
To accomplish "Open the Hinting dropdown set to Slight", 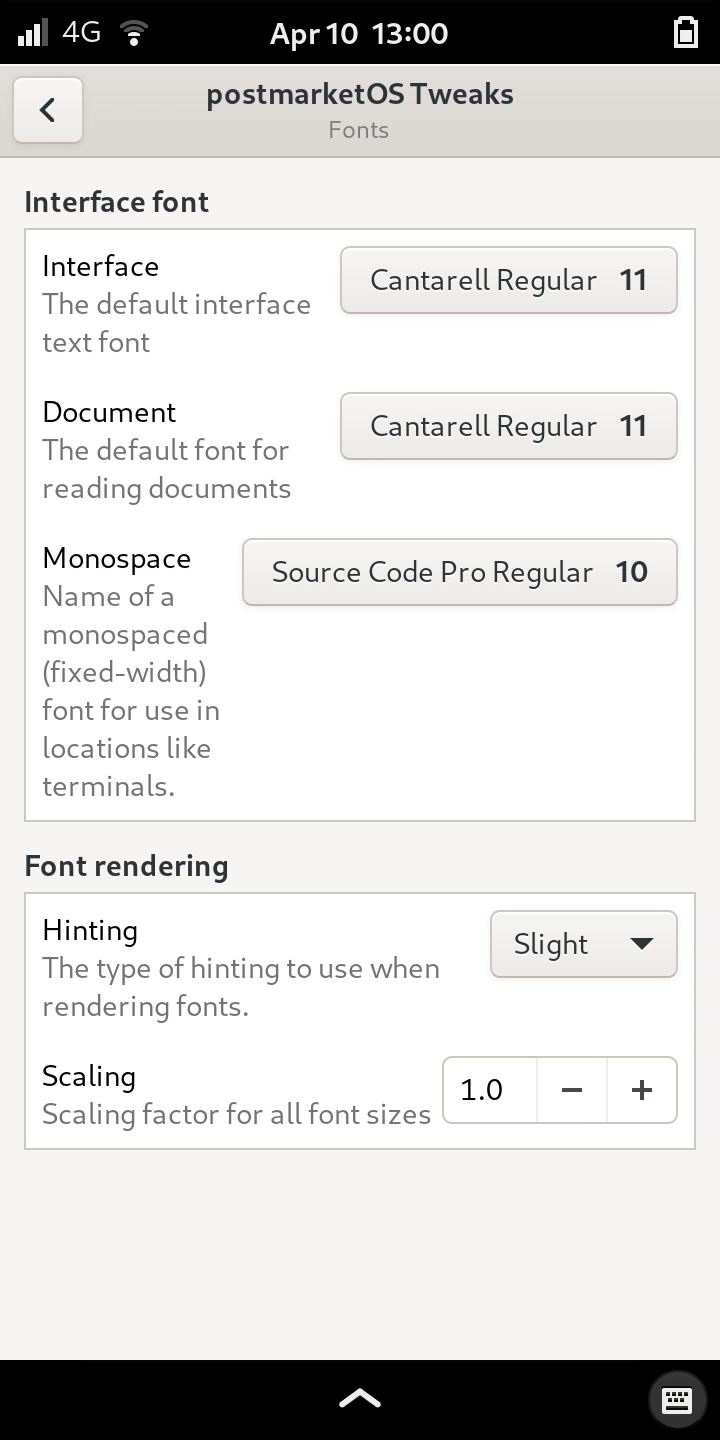I will point(583,944).
